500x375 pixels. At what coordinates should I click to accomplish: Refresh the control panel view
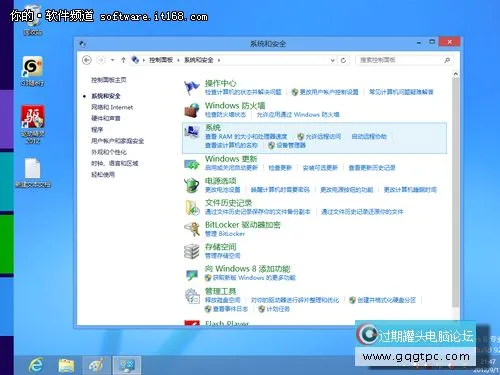tap(343, 60)
